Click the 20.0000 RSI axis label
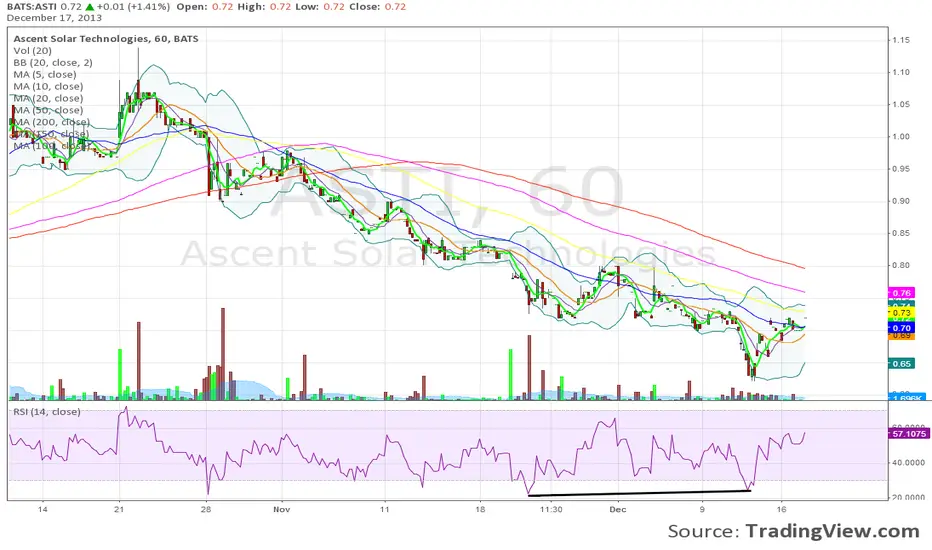The height and width of the screenshot is (550, 932). [908, 497]
